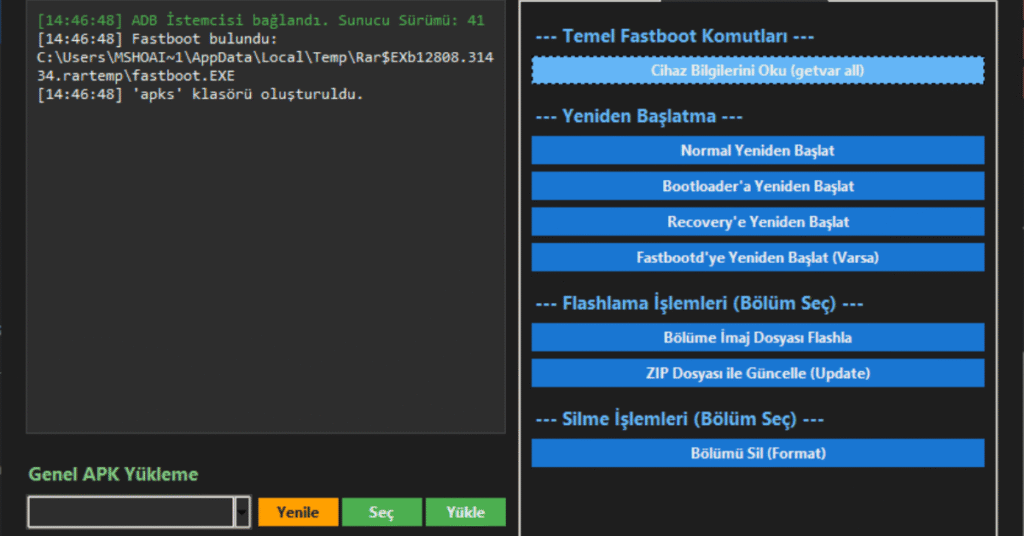Click Flashlama İşlemleri (Bölüm Seç) heading
This screenshot has height=536, width=1024.
[x=699, y=304]
